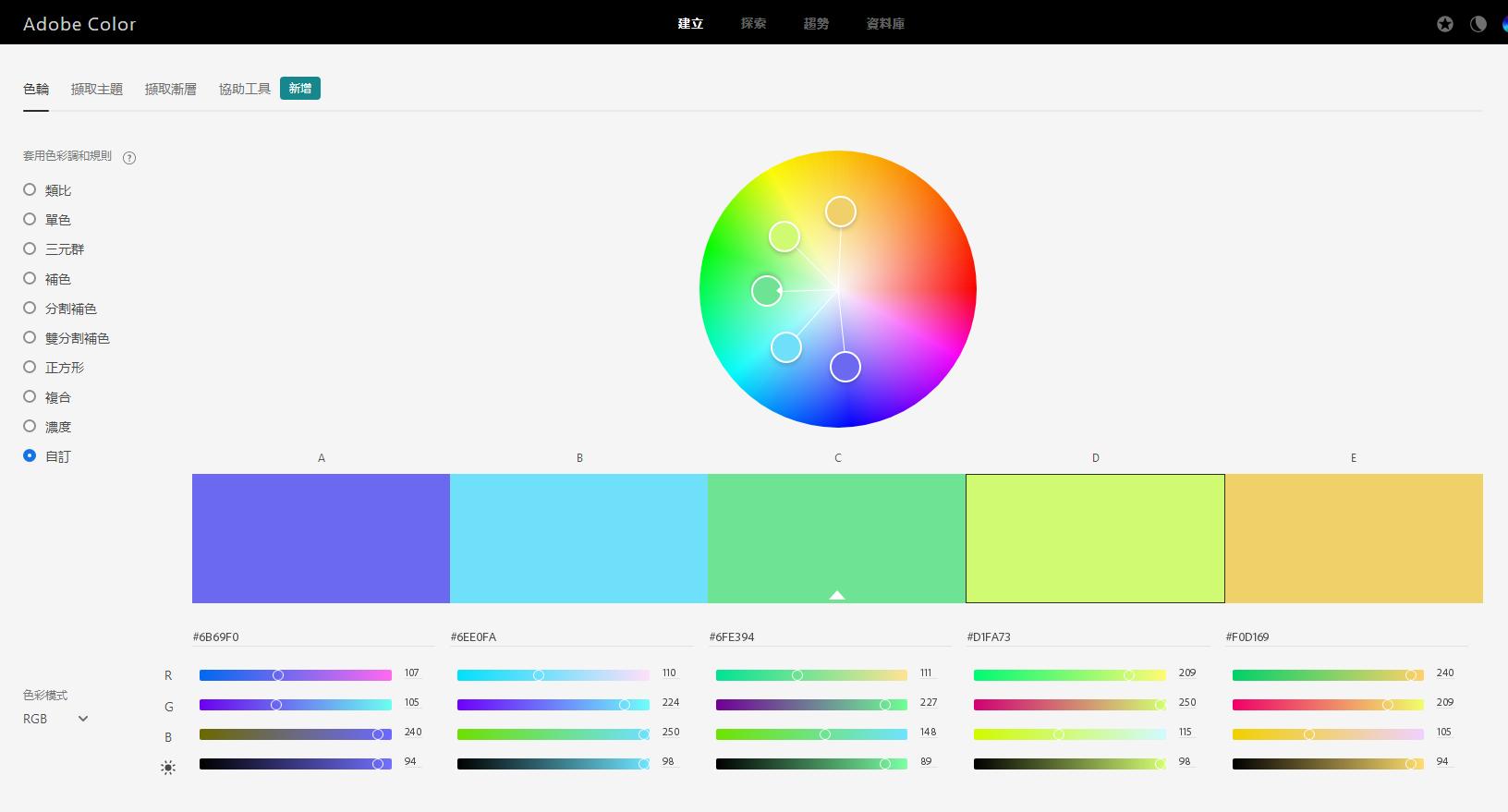Viewport: 1508px width, 812px height.
Task: Open the 協助工具 tab
Action: 245,89
